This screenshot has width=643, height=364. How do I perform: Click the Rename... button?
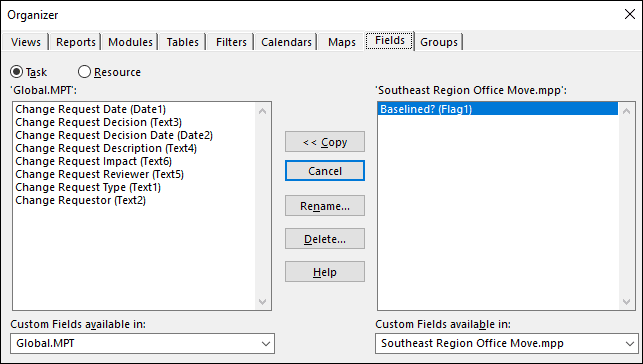pyautogui.click(x=325, y=206)
